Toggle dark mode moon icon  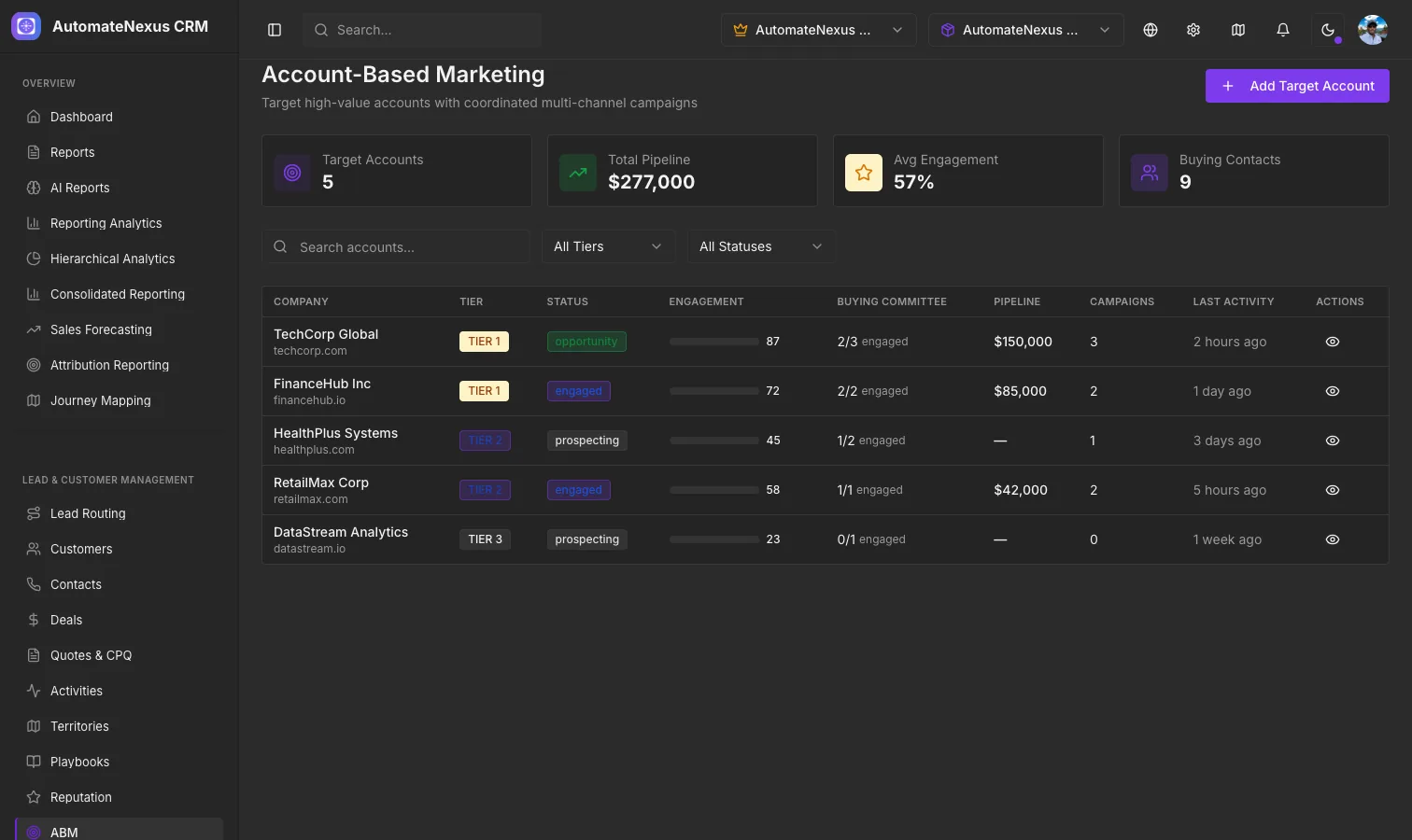(1328, 30)
